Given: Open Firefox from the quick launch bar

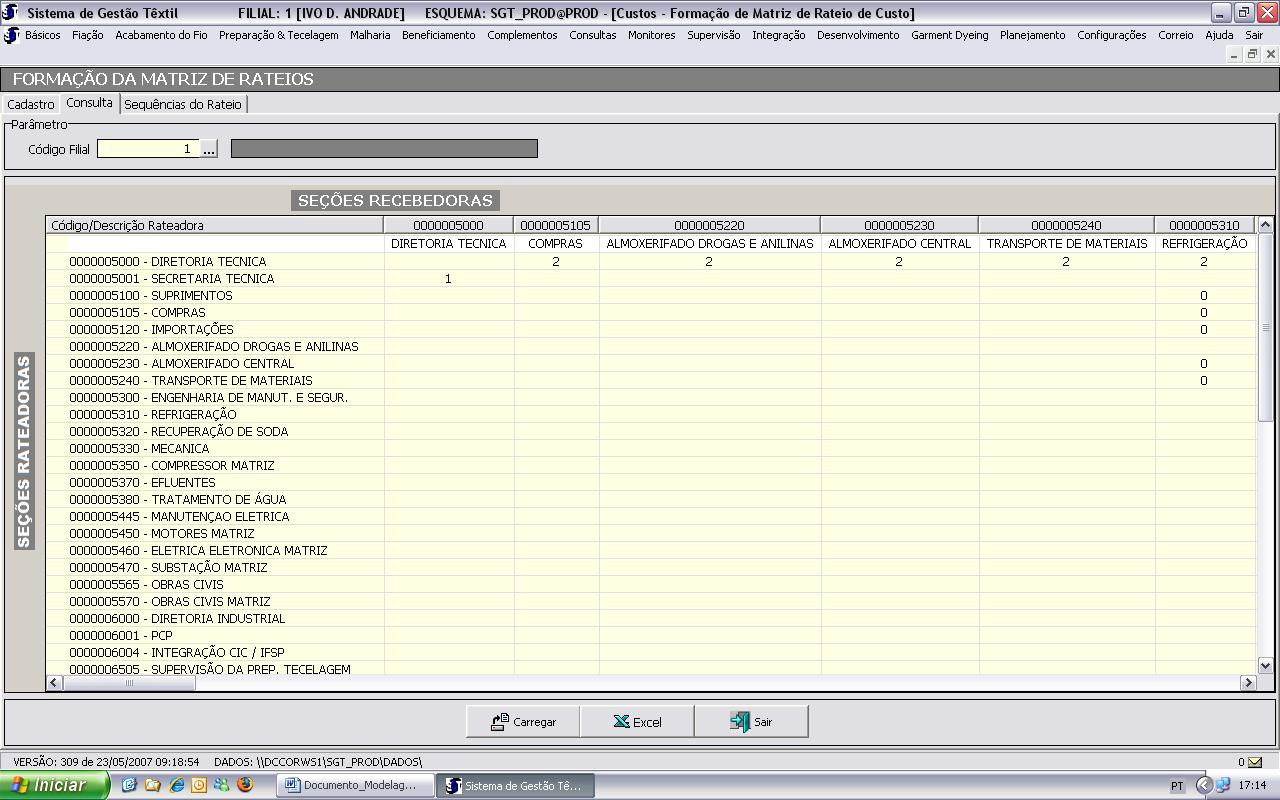Looking at the screenshot, I should coord(244,785).
